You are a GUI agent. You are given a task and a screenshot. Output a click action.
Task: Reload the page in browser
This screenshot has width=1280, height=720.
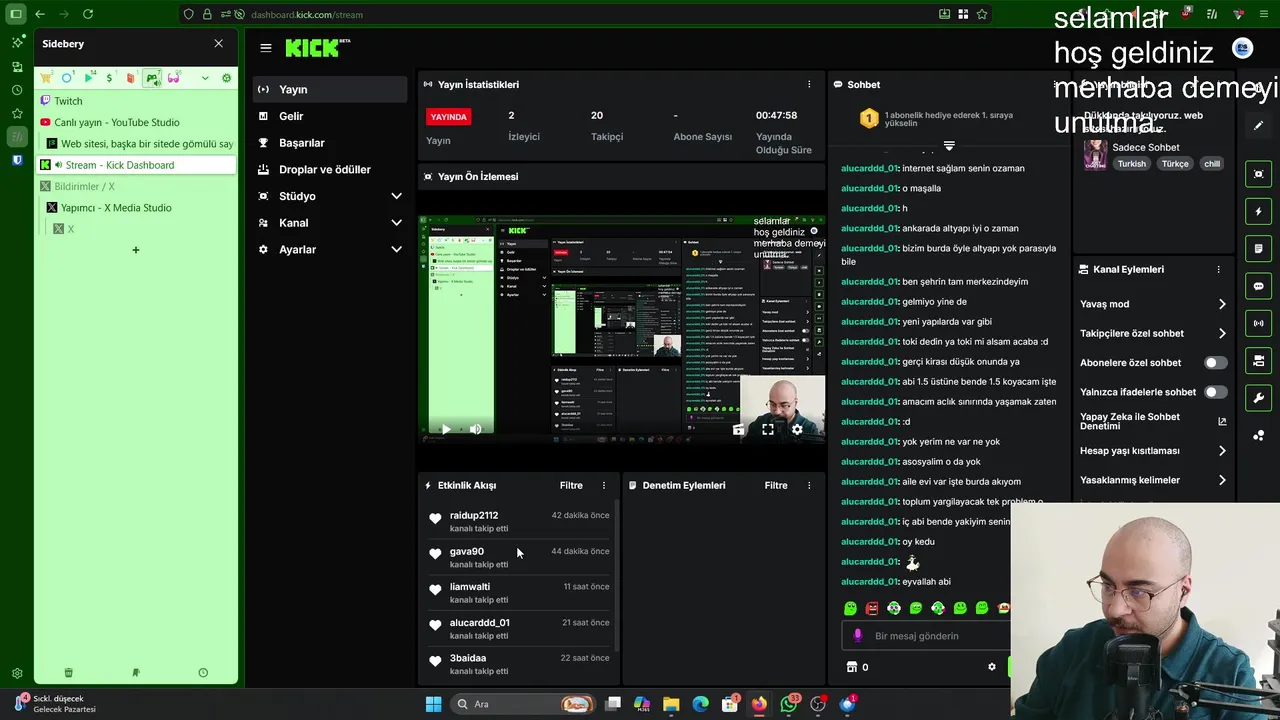coord(88,14)
